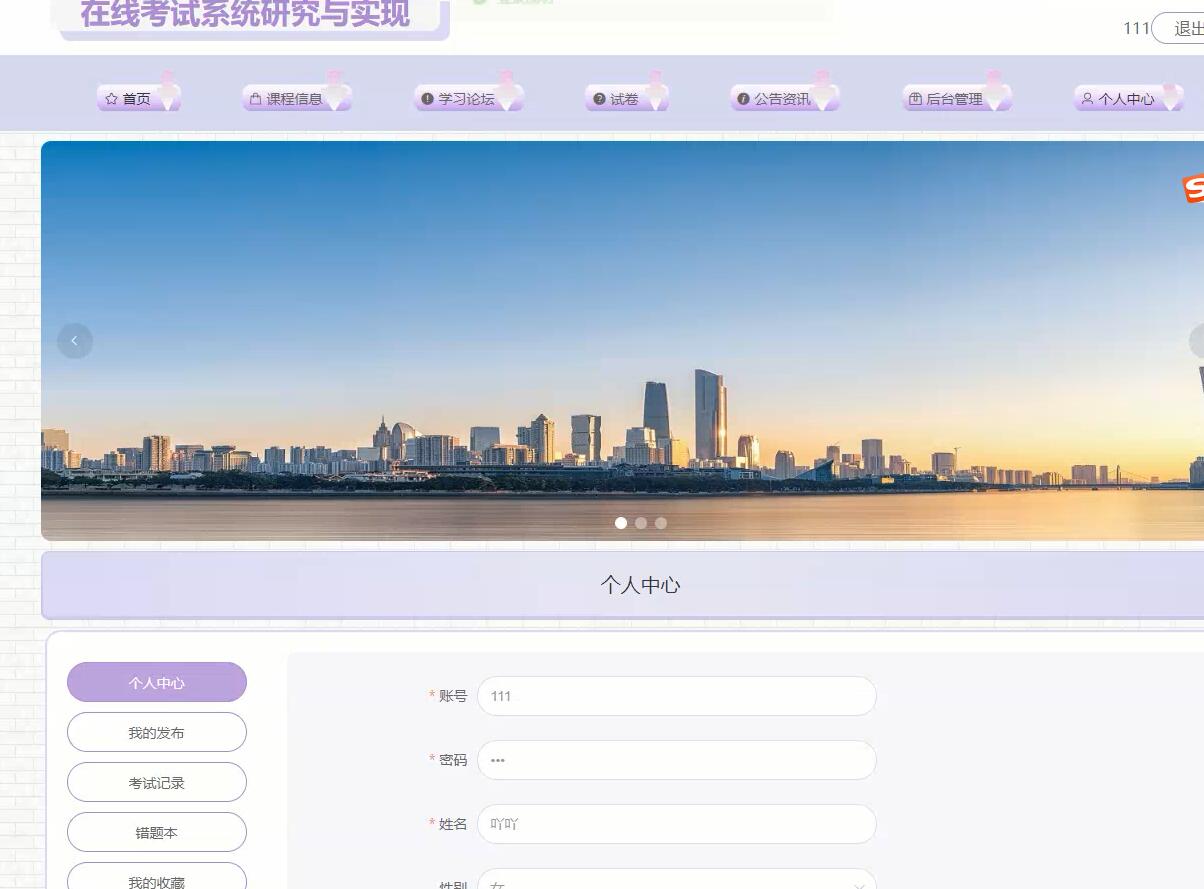This screenshot has width=1204, height=889.
Task: Click the left carousel arrow
Action: point(75,341)
